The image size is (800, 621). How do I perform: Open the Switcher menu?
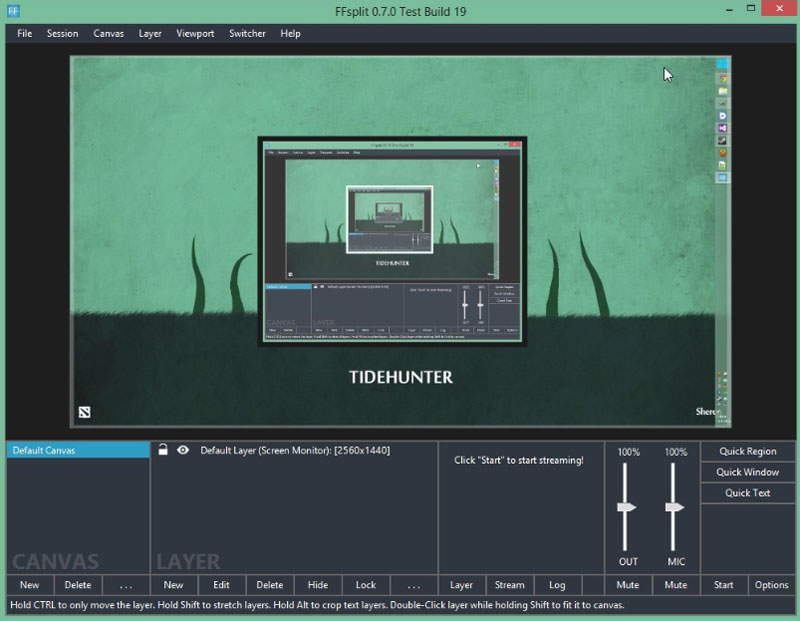247,33
